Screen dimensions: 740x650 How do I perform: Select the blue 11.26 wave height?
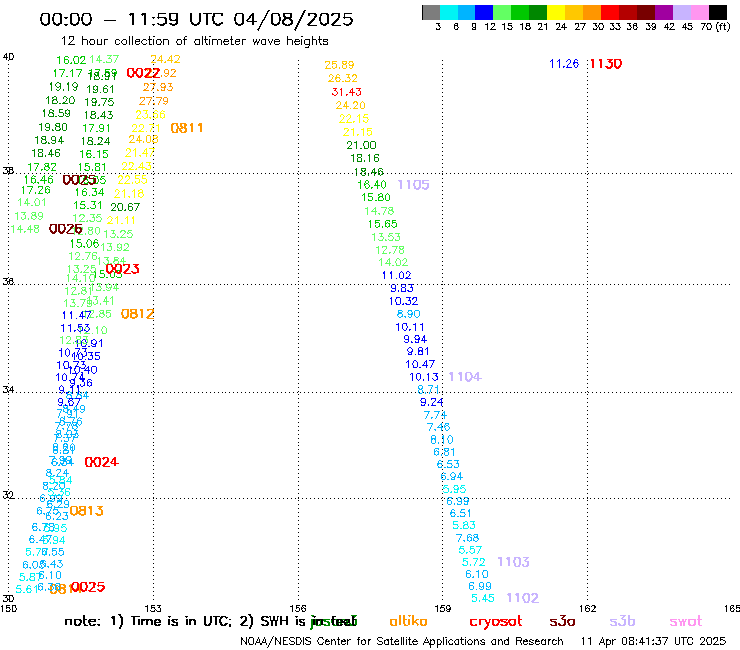click(564, 64)
